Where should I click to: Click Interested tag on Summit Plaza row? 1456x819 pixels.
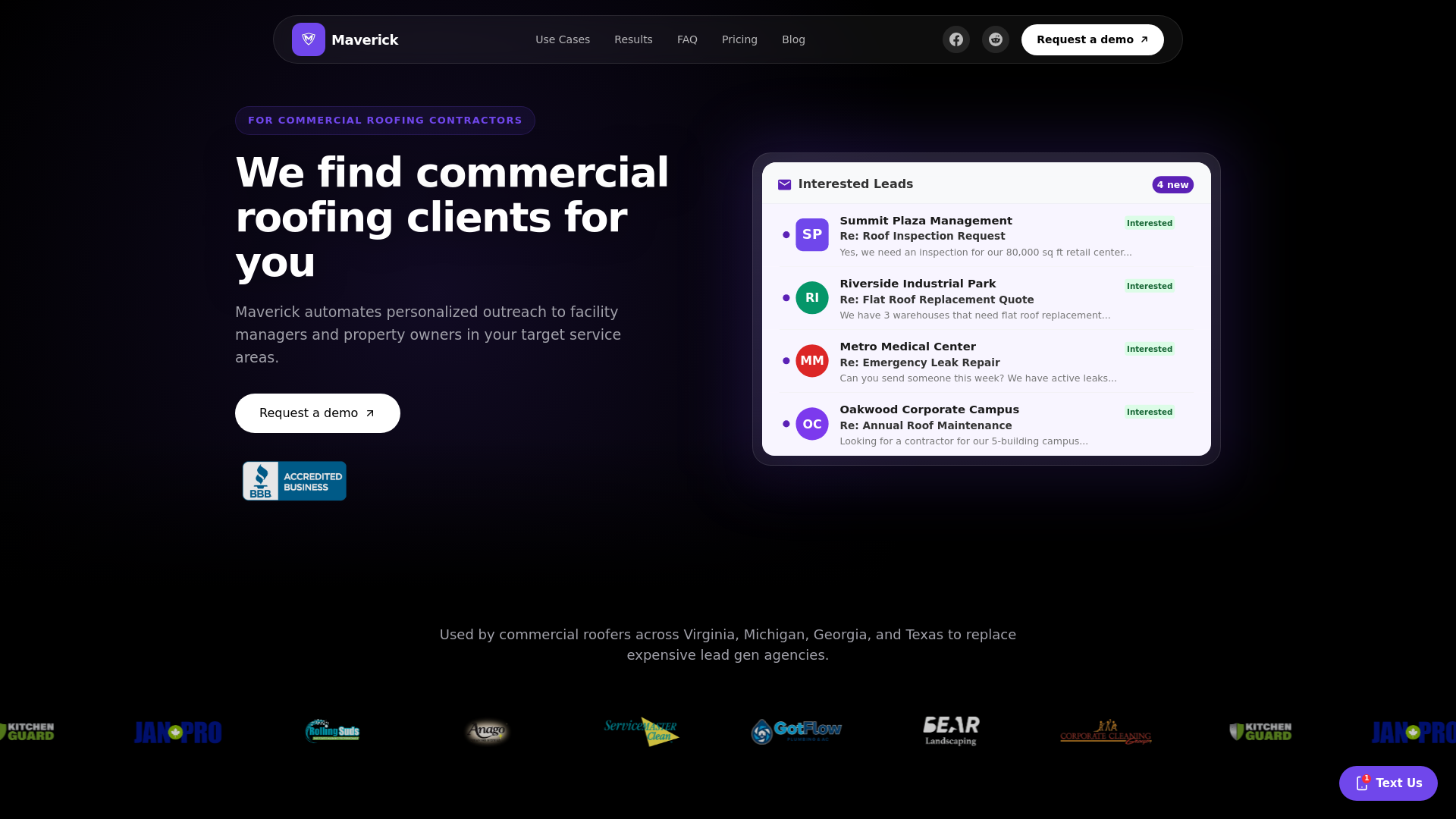tap(1150, 223)
